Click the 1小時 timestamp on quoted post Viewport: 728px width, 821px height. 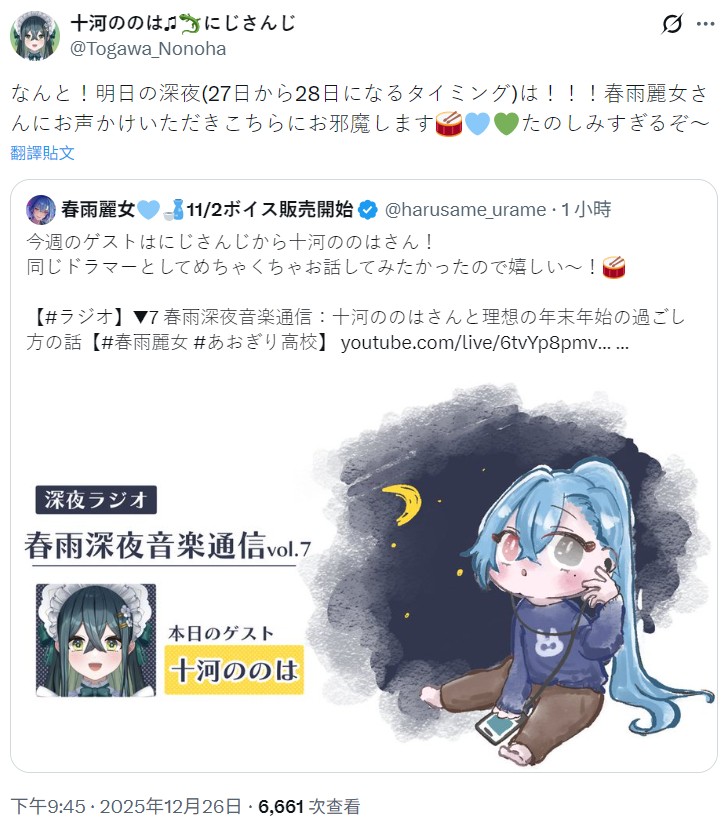[586, 210]
